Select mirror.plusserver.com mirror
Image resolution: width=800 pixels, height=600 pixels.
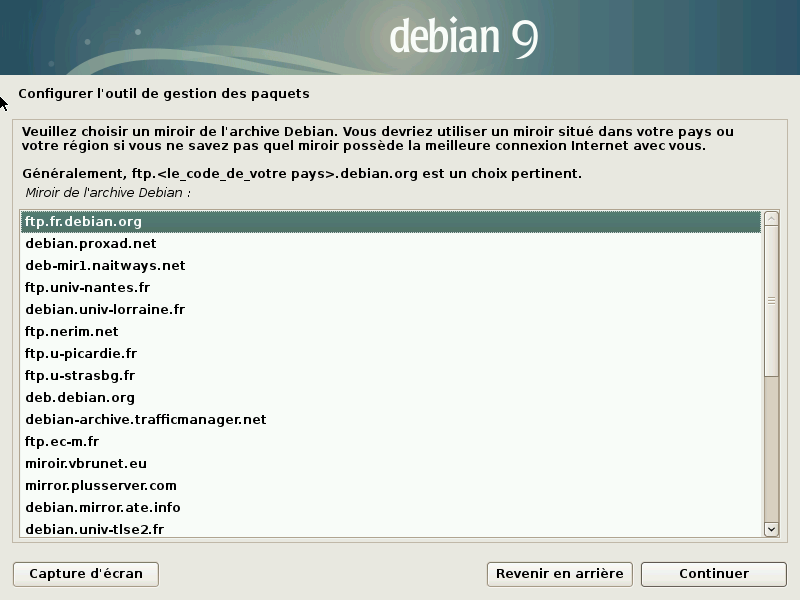coord(100,486)
